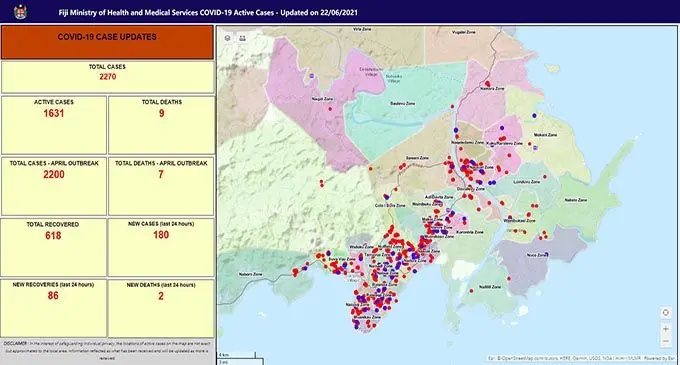Select New Recoveries last 24 hours value 86
This screenshot has height=365, width=680.
click(53, 296)
